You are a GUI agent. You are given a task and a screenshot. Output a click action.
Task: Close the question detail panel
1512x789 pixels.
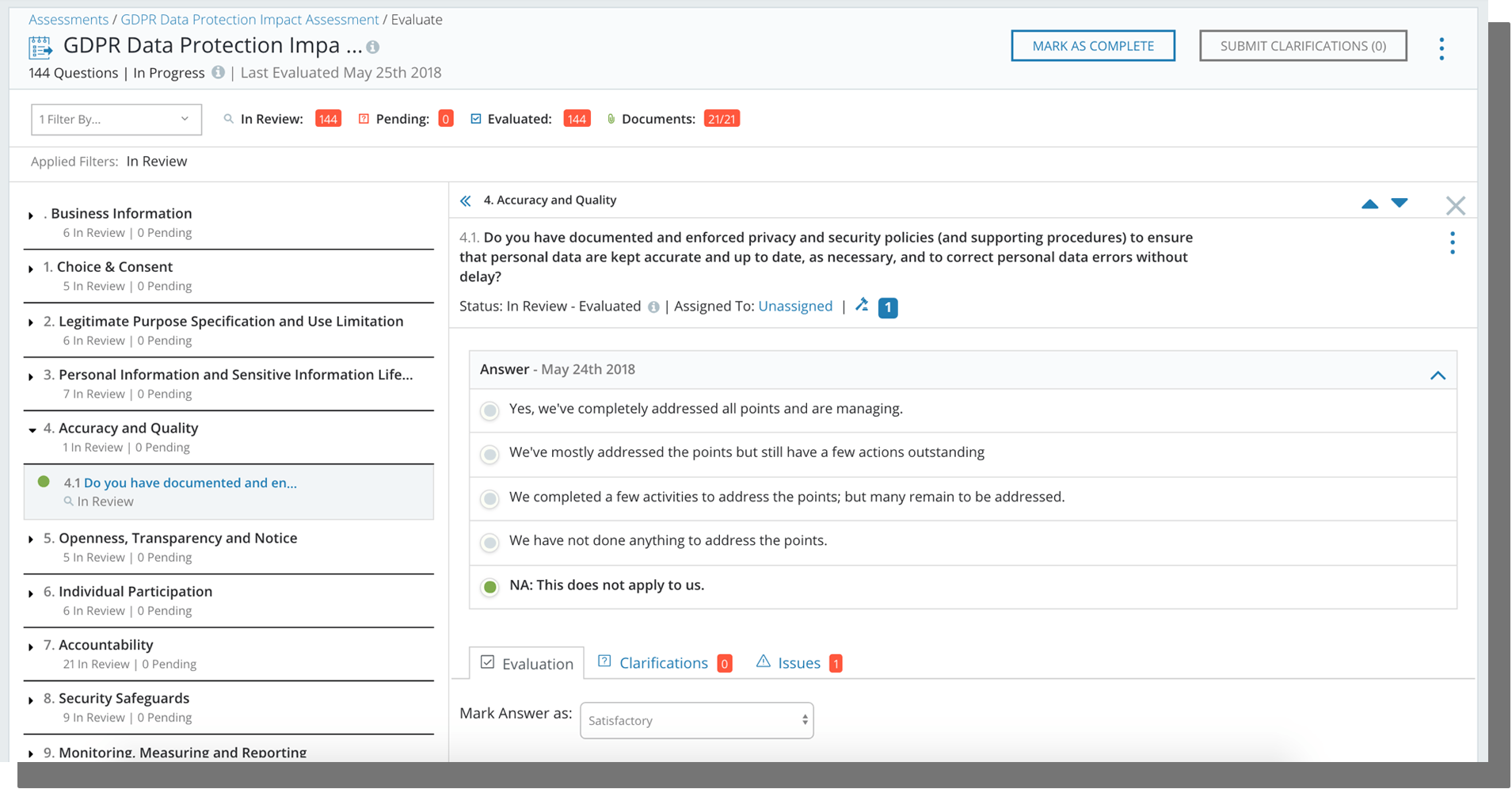tap(1456, 206)
